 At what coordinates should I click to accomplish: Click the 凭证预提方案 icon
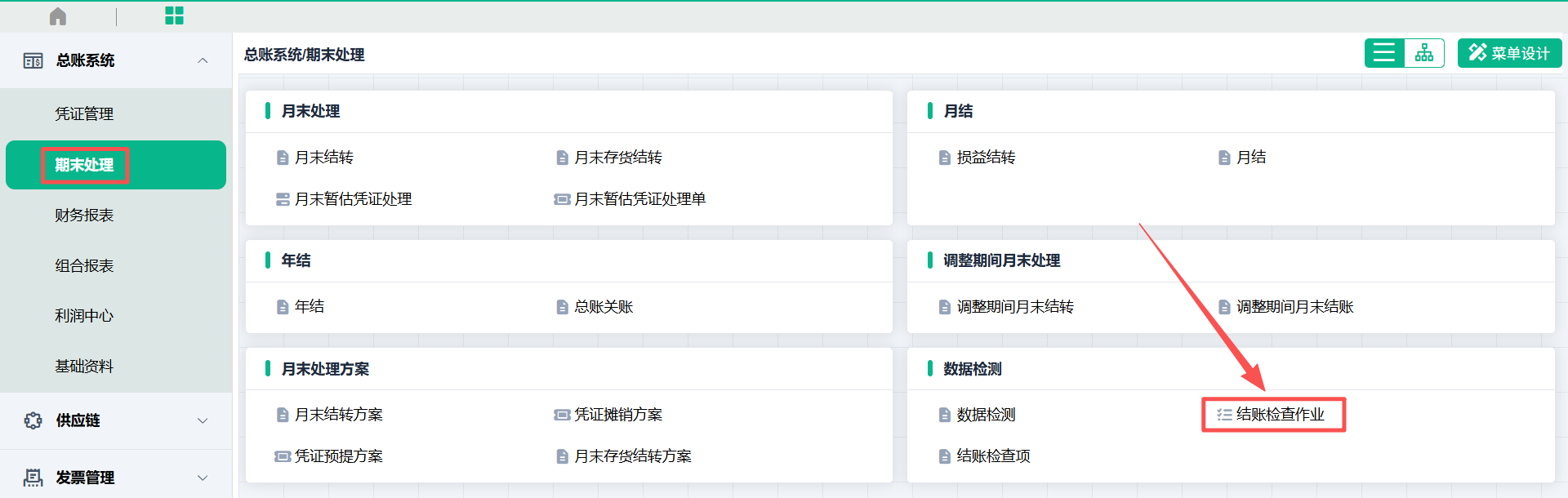click(x=283, y=456)
